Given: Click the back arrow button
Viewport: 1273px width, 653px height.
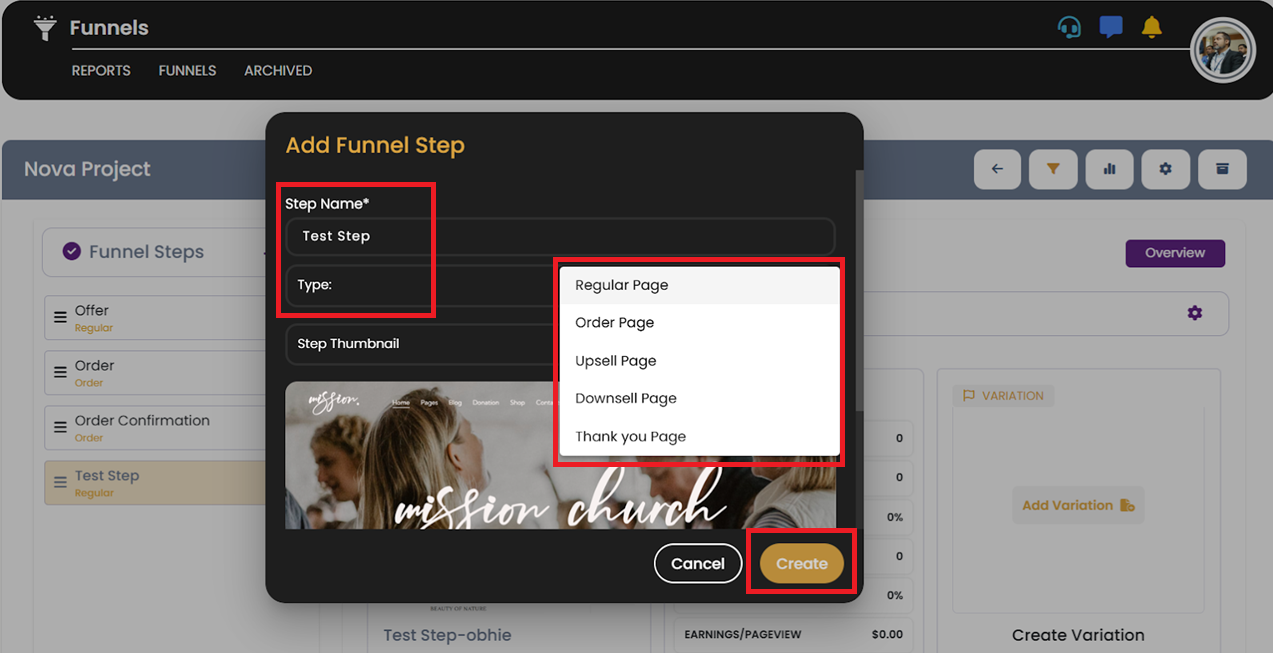Looking at the screenshot, I should [x=997, y=169].
